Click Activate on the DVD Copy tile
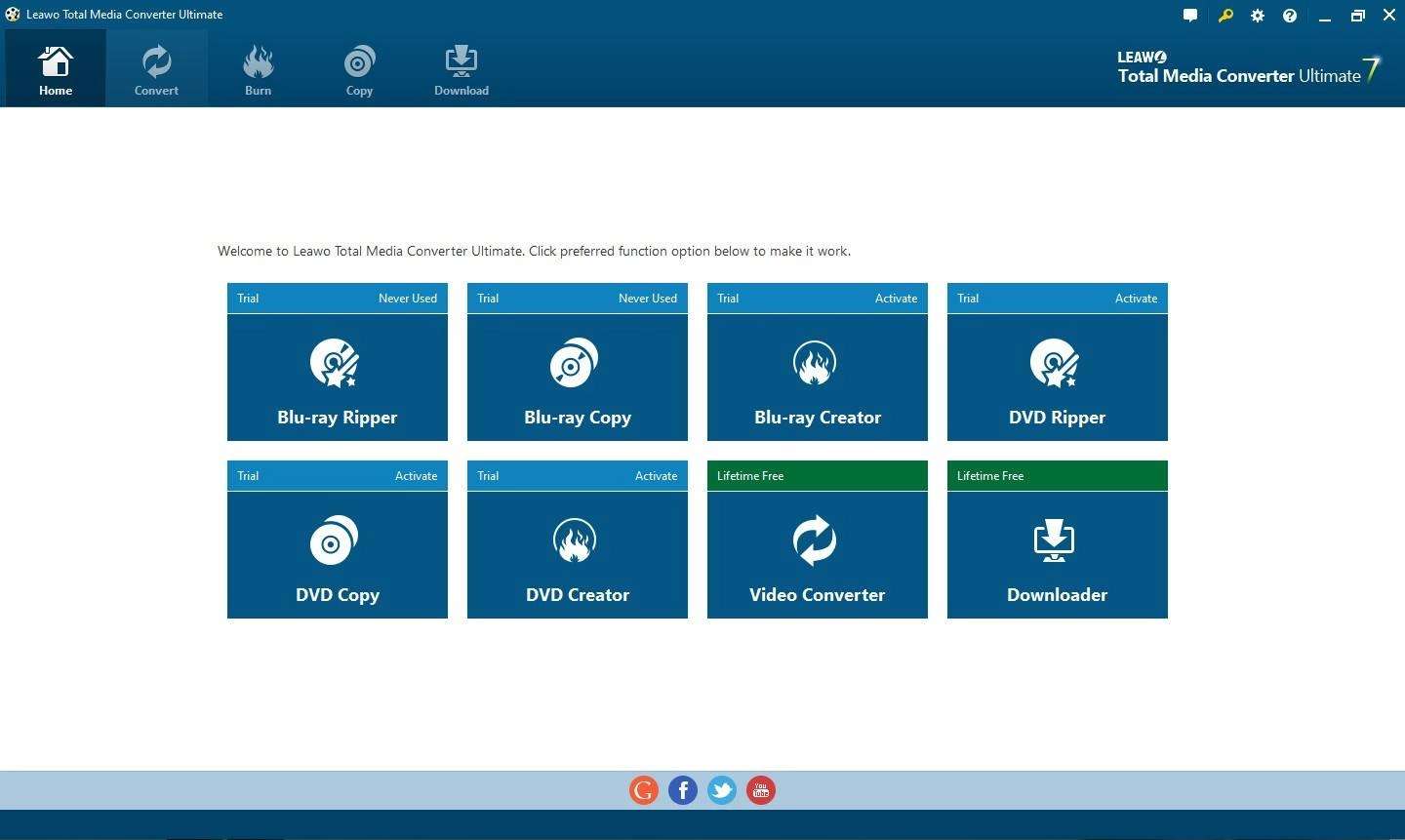The height and width of the screenshot is (840, 1405). pos(416,476)
